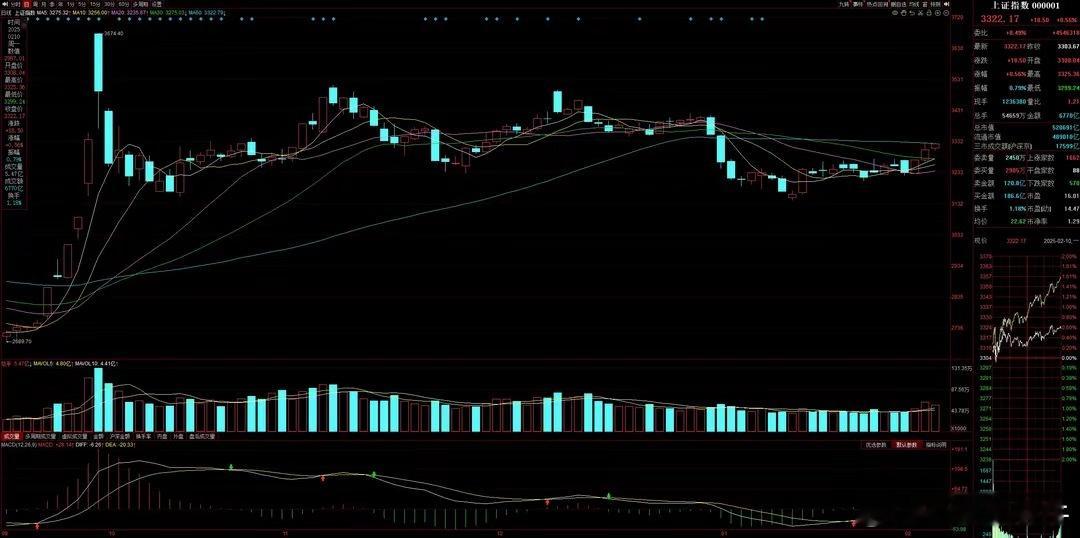1080x538 pixels.
Task: Click the 总市值 row in quote panel
Action: coord(1026,128)
